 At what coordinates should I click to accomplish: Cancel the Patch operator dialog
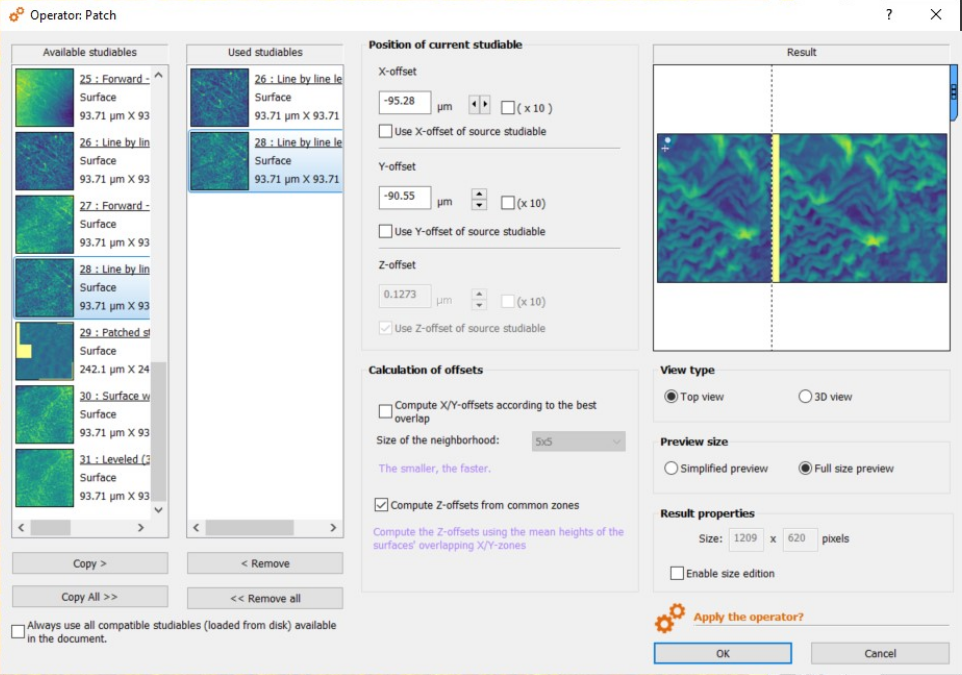pos(880,654)
